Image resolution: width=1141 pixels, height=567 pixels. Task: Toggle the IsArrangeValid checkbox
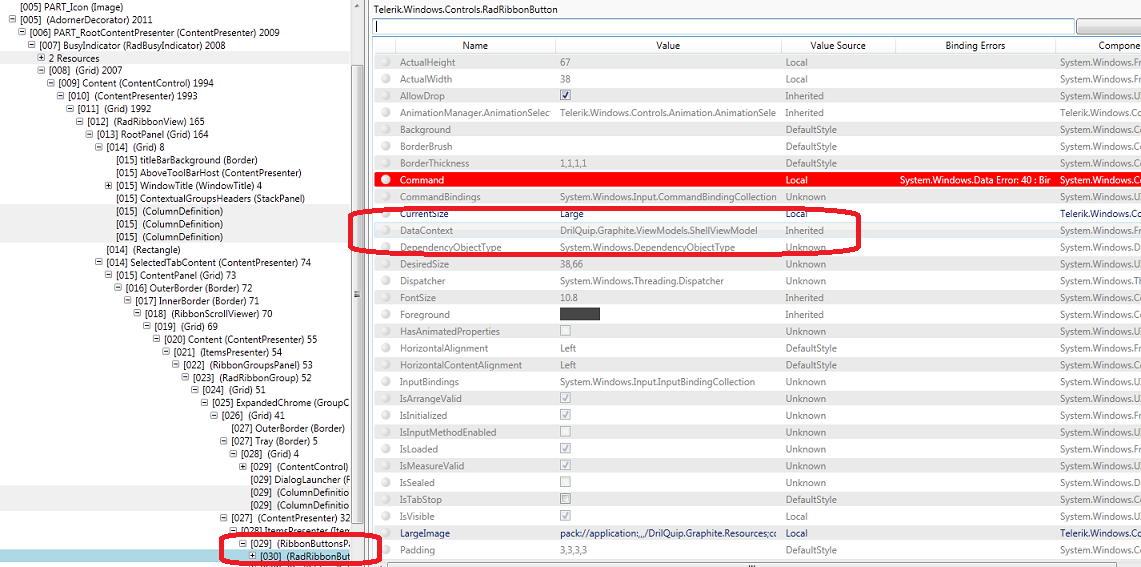pos(565,399)
